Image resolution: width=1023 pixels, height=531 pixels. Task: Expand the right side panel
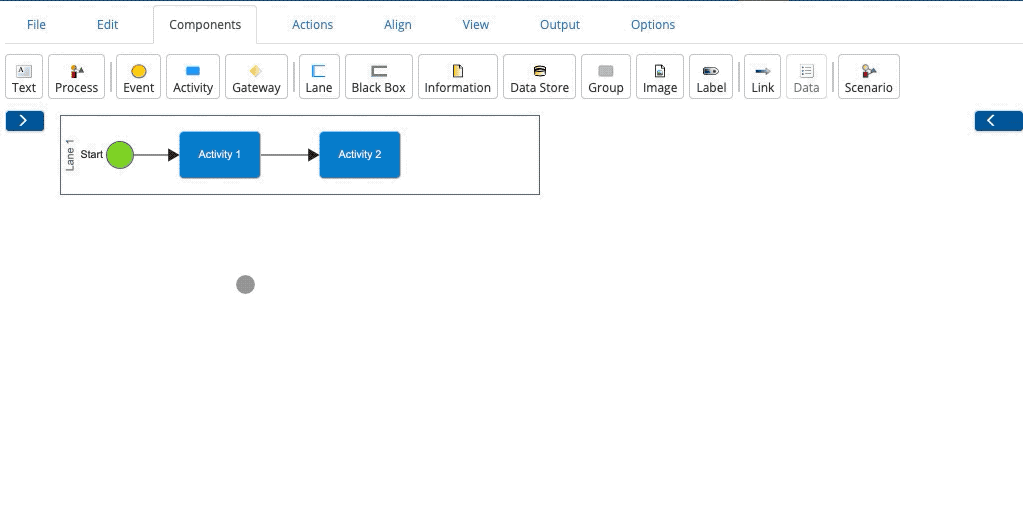pos(998,121)
